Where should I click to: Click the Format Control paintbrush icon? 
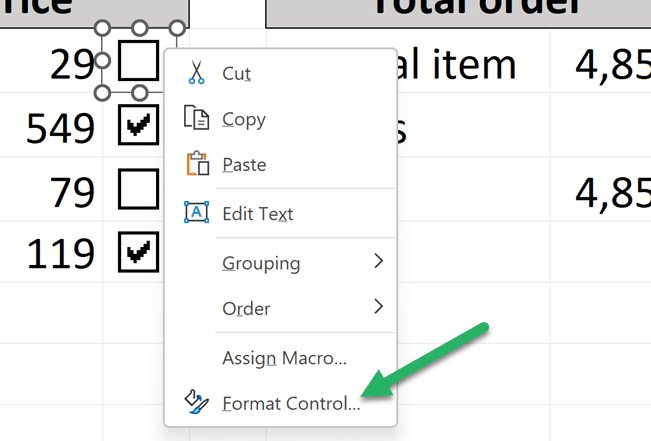pyautogui.click(x=196, y=402)
